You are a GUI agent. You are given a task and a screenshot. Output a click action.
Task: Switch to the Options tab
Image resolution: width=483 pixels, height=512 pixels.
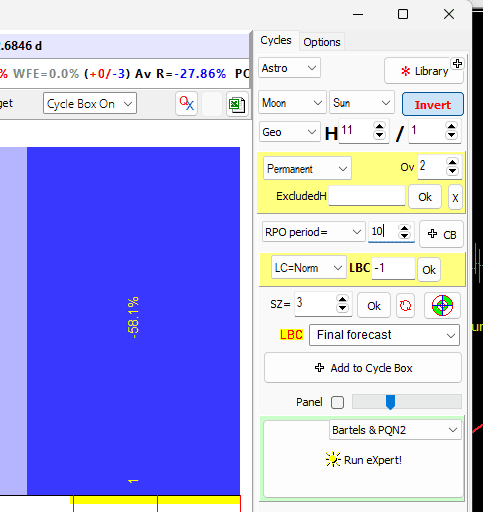coord(322,42)
